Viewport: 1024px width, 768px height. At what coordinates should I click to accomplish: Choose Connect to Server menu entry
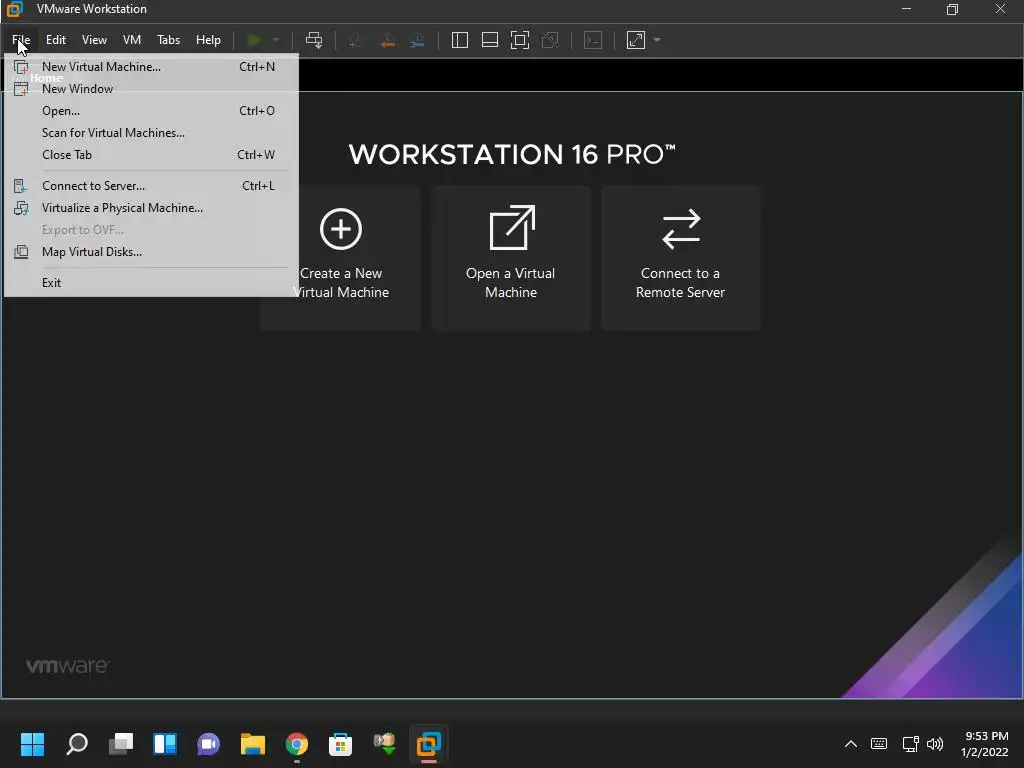click(152, 186)
